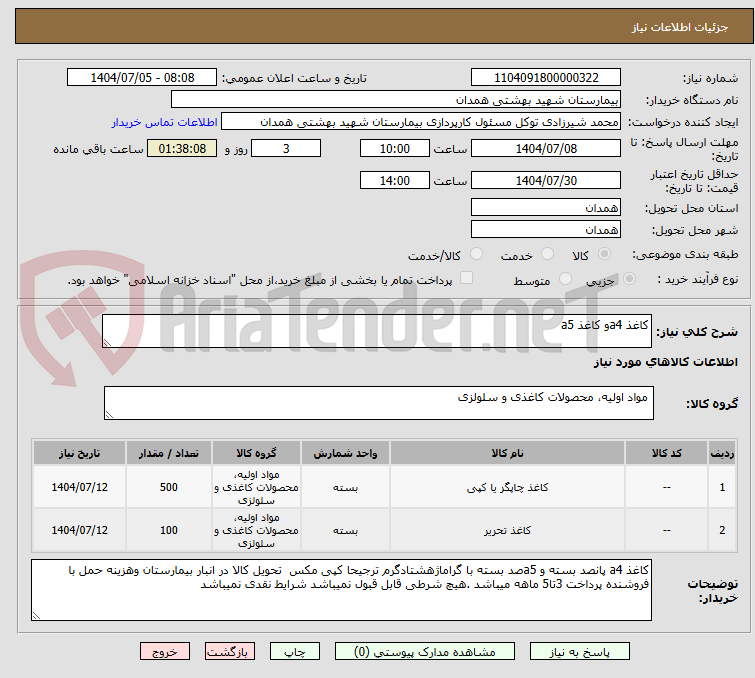Image resolution: width=755 pixels, height=678 pixels.
Task: Click the validity time field 14:00
Action: coord(394,181)
